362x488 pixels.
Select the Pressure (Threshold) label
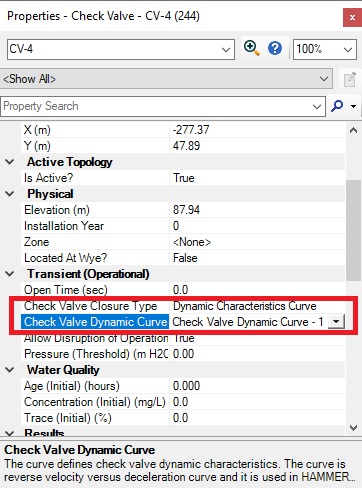(95, 354)
